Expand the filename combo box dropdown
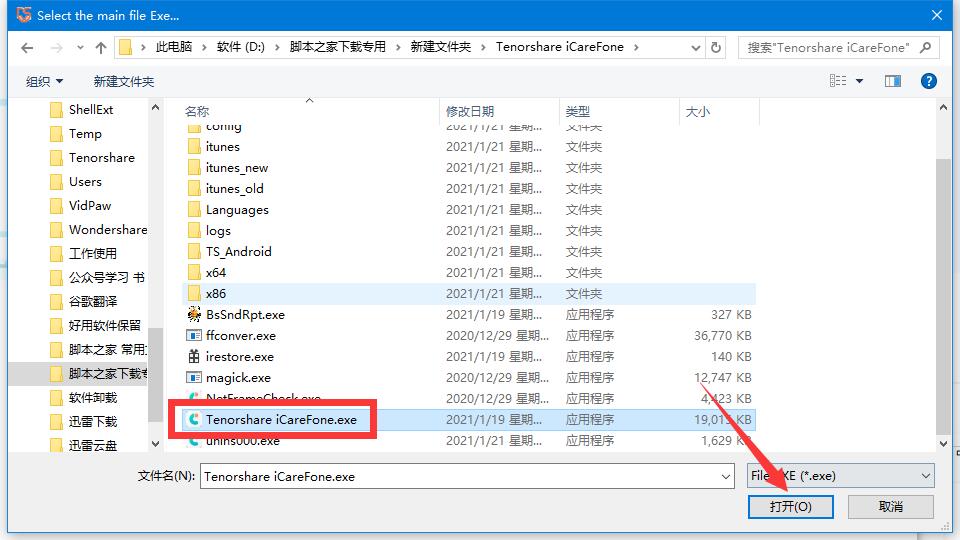The image size is (960, 540). (726, 476)
